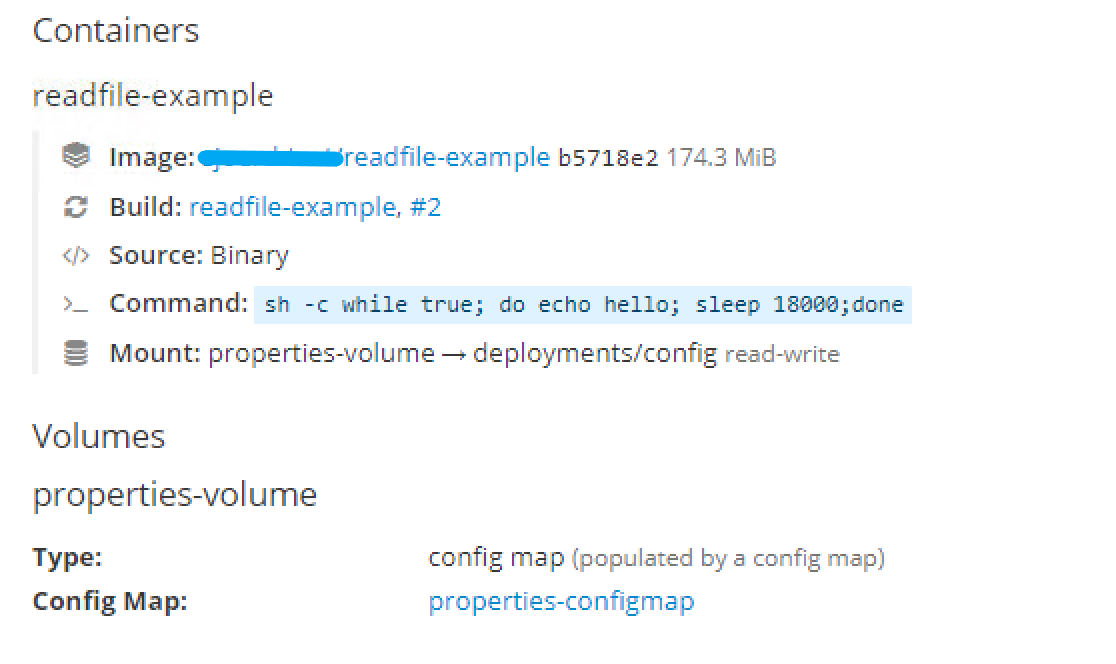Click the Volumes section heading

tap(99, 436)
